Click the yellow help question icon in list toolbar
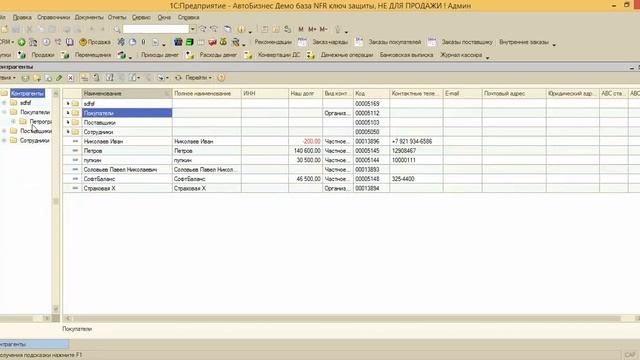The width and height of the screenshot is (640, 360). pyautogui.click(x=221, y=78)
